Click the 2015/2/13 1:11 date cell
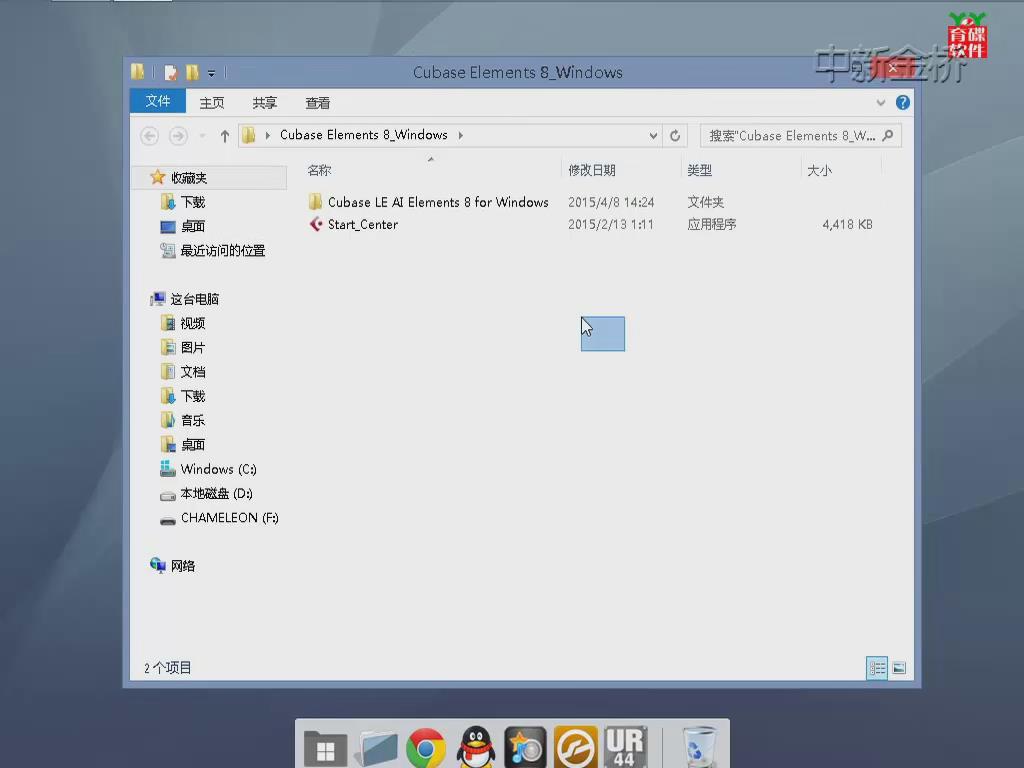The width and height of the screenshot is (1024, 768). [611, 225]
